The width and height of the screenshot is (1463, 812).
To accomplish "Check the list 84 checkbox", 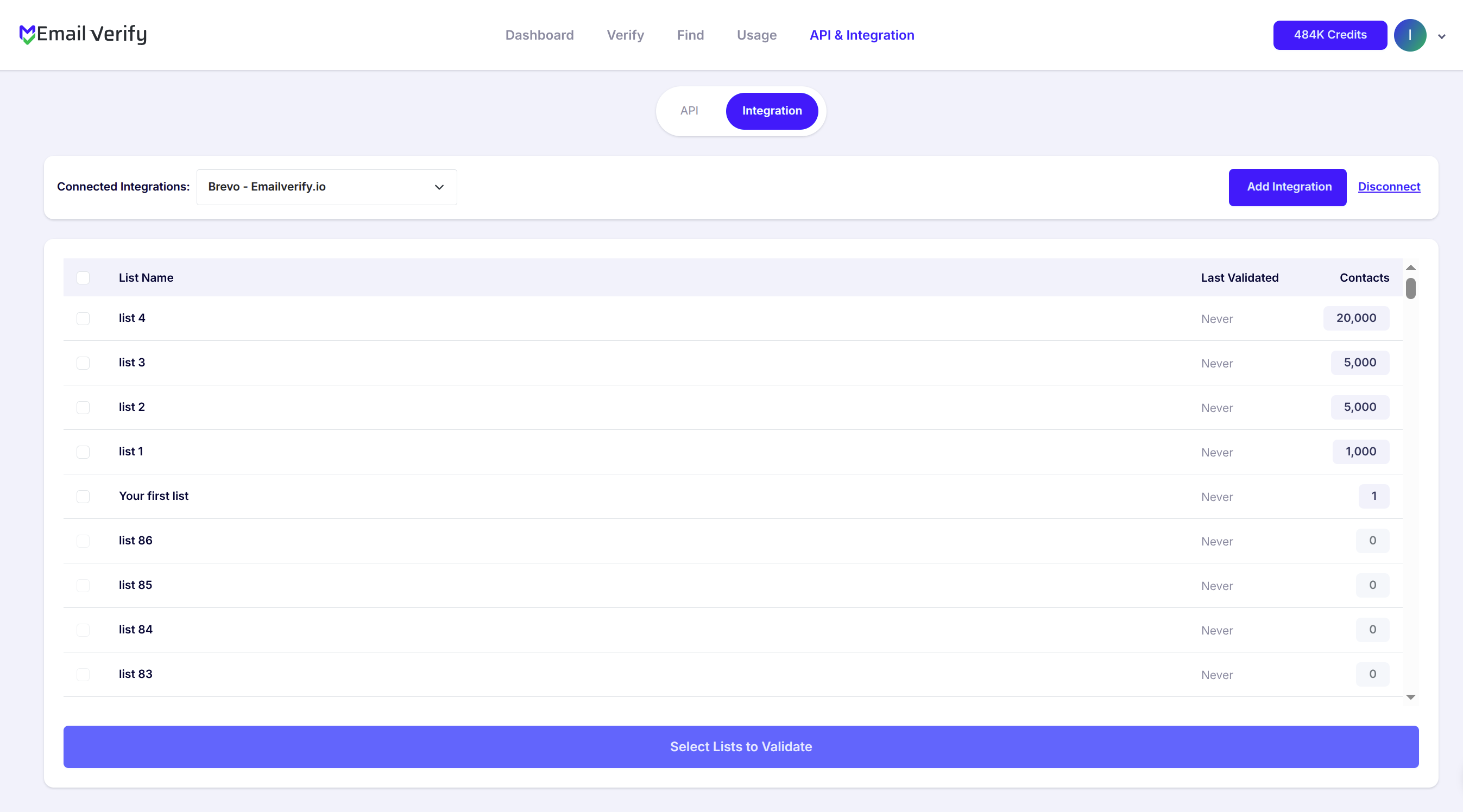I will tap(83, 630).
